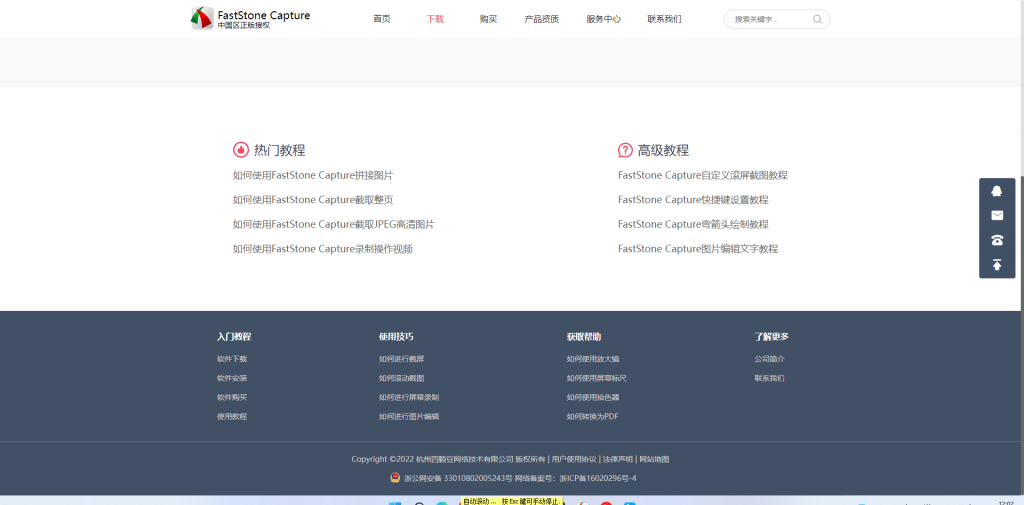This screenshot has width=1024, height=505.
Task: Open FastStone Capture自定义滚屏截图教程
Action: coord(703,175)
